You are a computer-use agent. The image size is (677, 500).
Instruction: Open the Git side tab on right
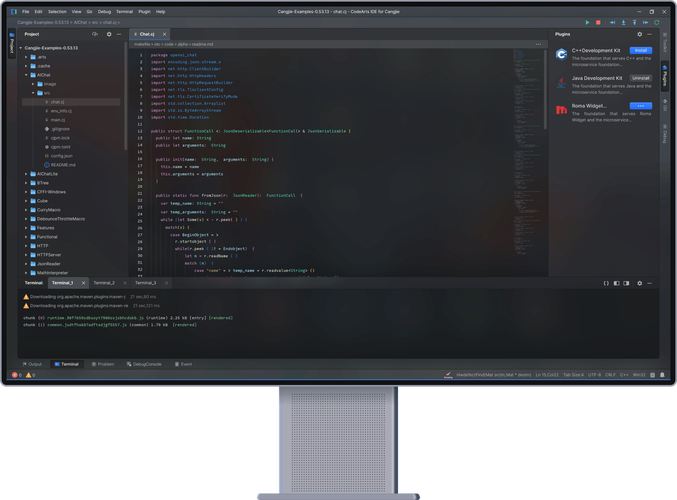665,105
